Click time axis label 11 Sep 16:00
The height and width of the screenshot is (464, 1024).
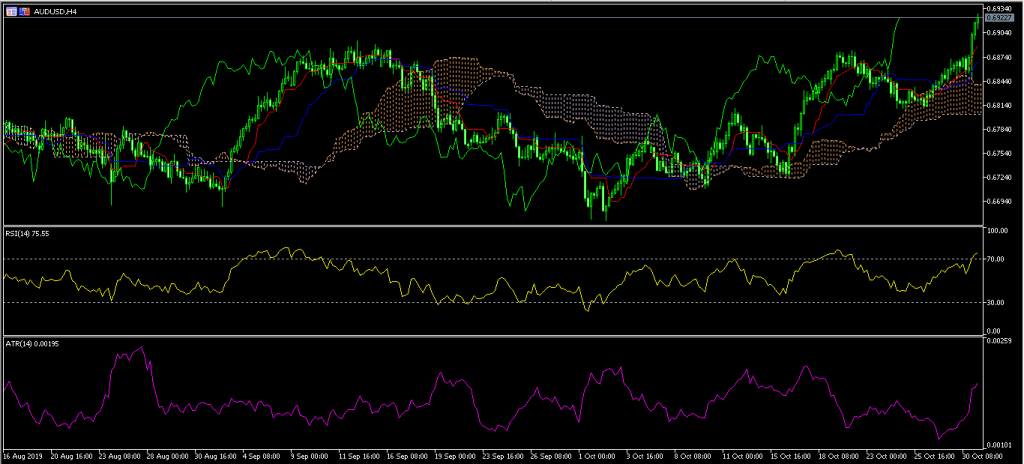358,456
